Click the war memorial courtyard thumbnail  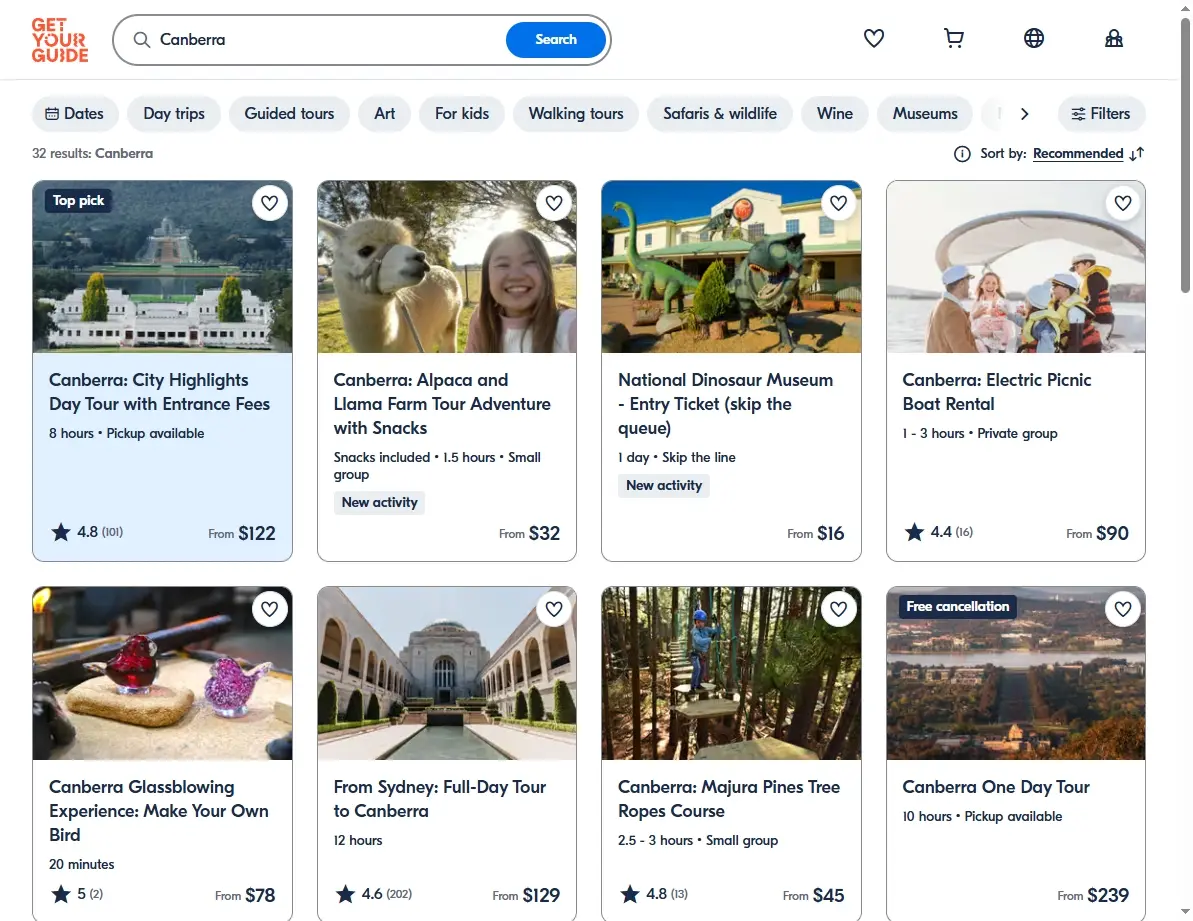pyautogui.click(x=447, y=673)
